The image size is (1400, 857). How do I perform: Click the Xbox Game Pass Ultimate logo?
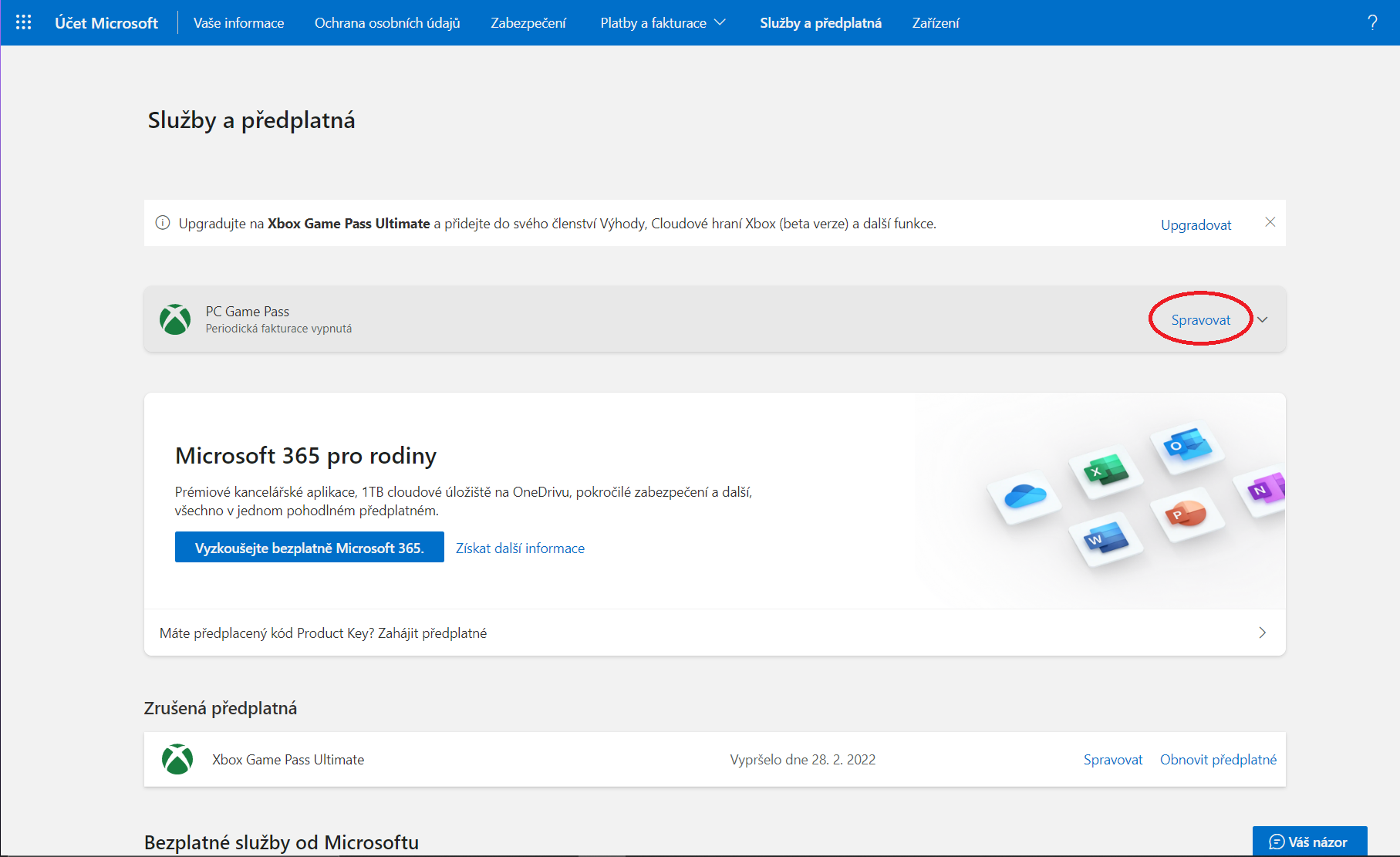coord(177,759)
